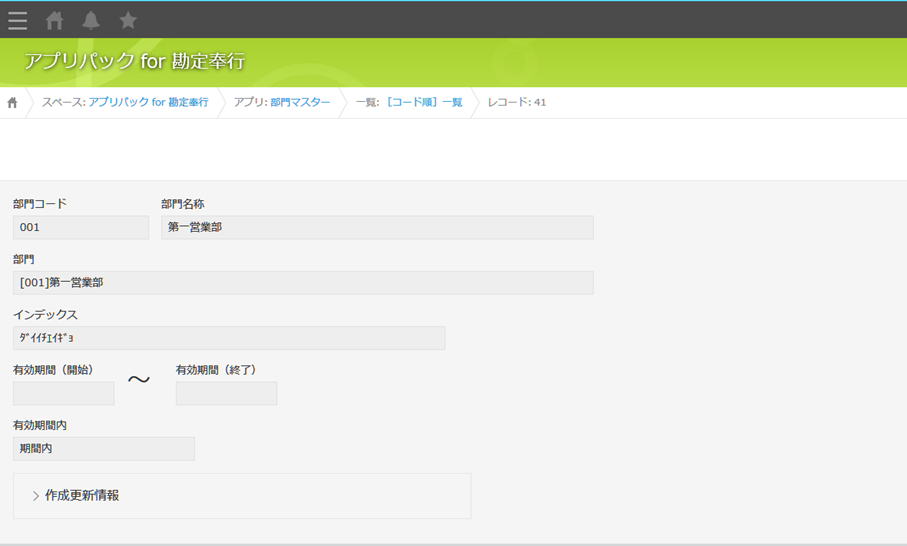
Task: Click the 有効期間内 label
Action: click(40, 425)
